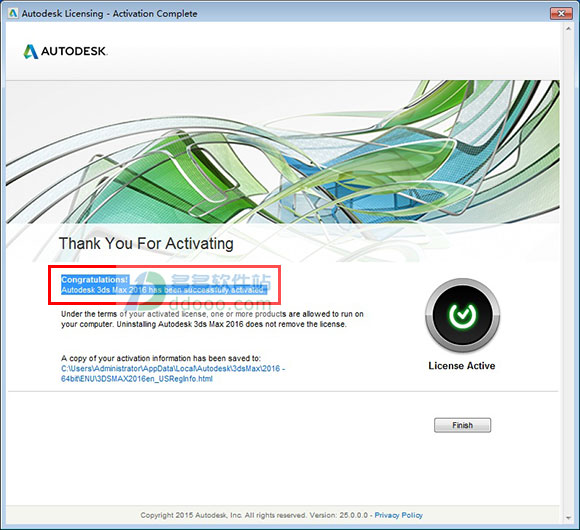Screen dimensions: 580x530
Task: Click the window title 'Autodesk Licensing - Activation Complete'
Action: (109, 14)
